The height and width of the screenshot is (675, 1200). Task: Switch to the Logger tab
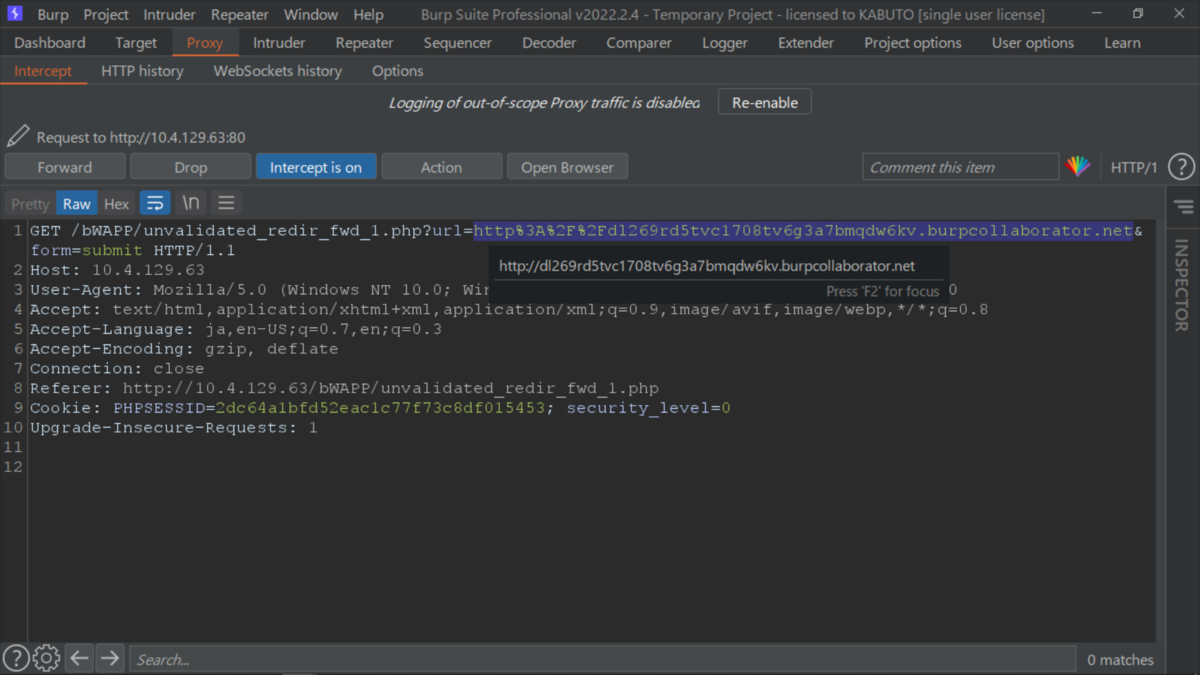pos(725,43)
